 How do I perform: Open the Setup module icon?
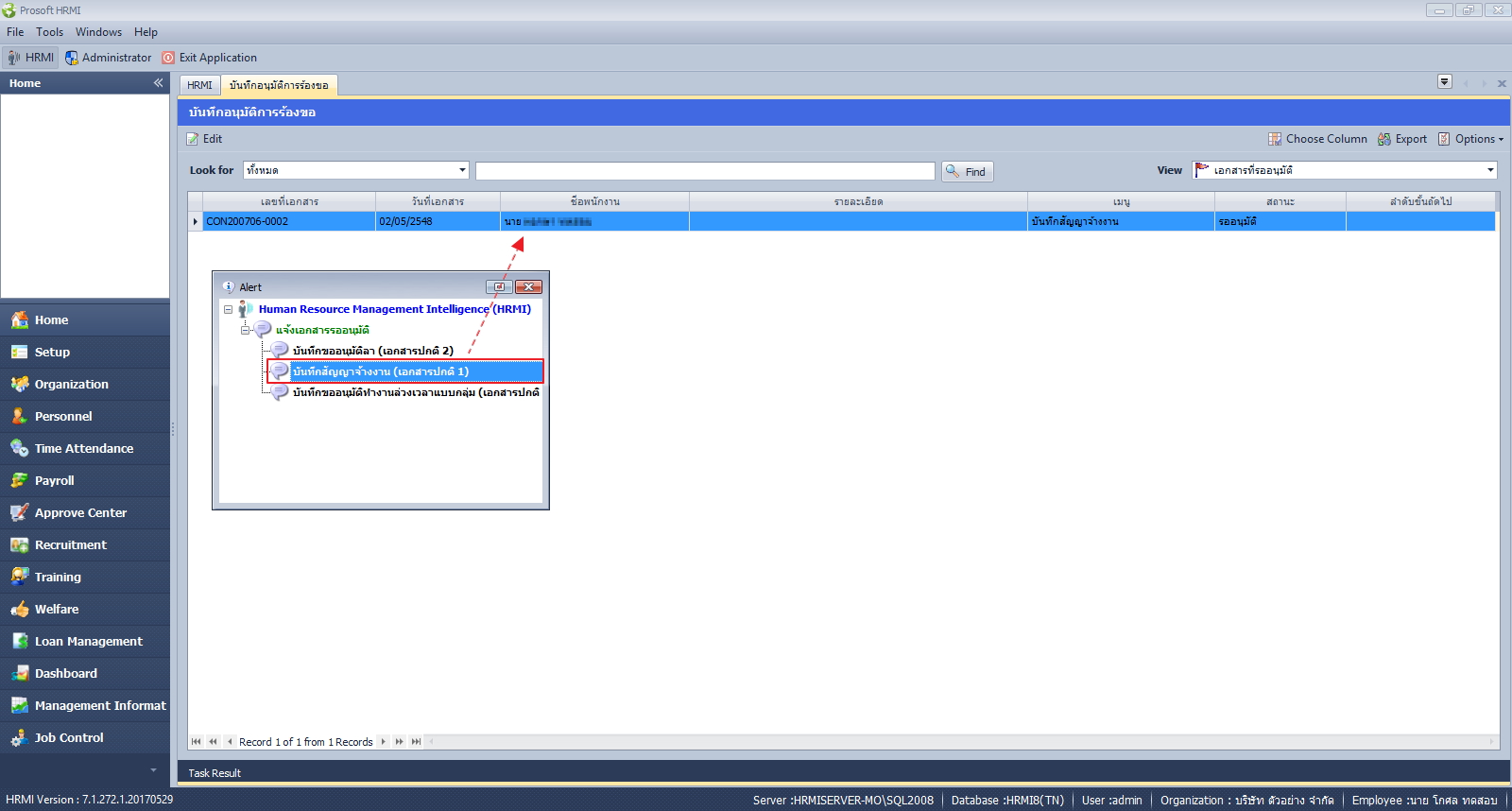click(20, 352)
